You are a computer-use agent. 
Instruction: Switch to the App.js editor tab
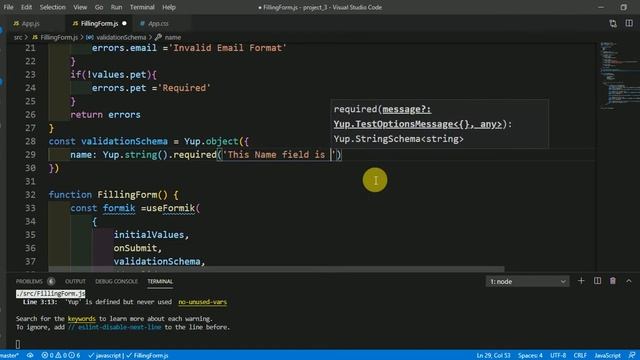tap(27, 24)
